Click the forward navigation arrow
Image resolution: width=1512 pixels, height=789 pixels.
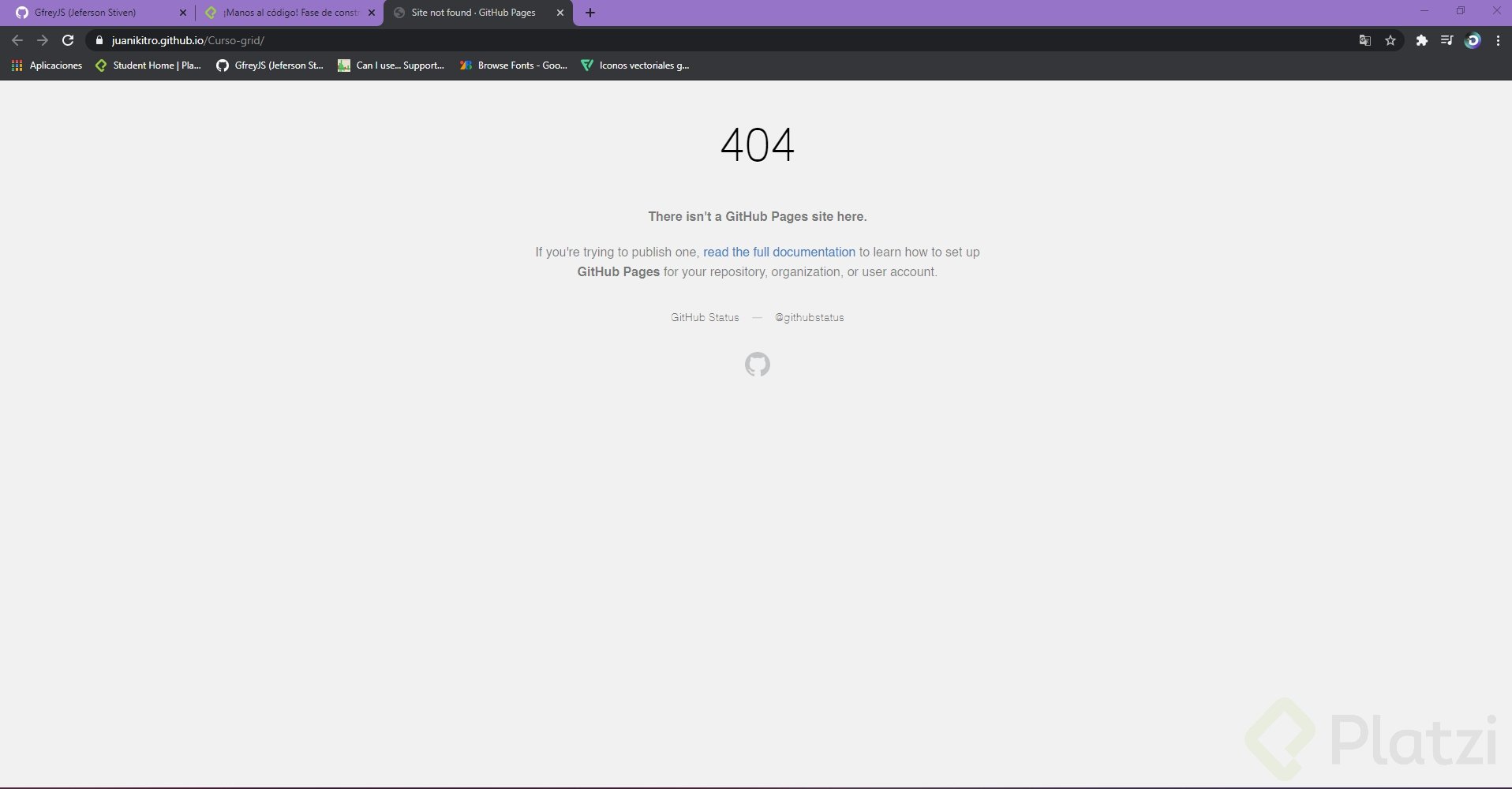(x=42, y=40)
